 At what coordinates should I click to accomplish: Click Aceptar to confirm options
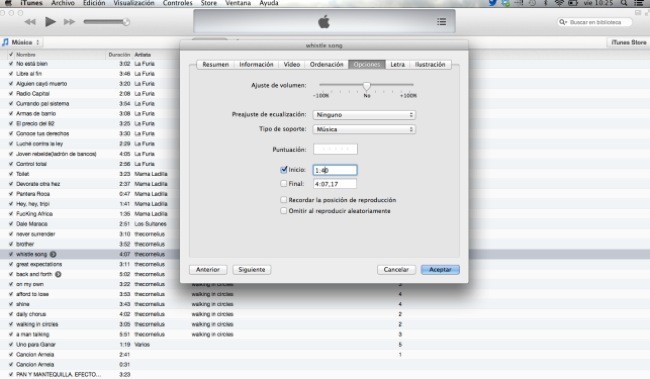pos(440,270)
